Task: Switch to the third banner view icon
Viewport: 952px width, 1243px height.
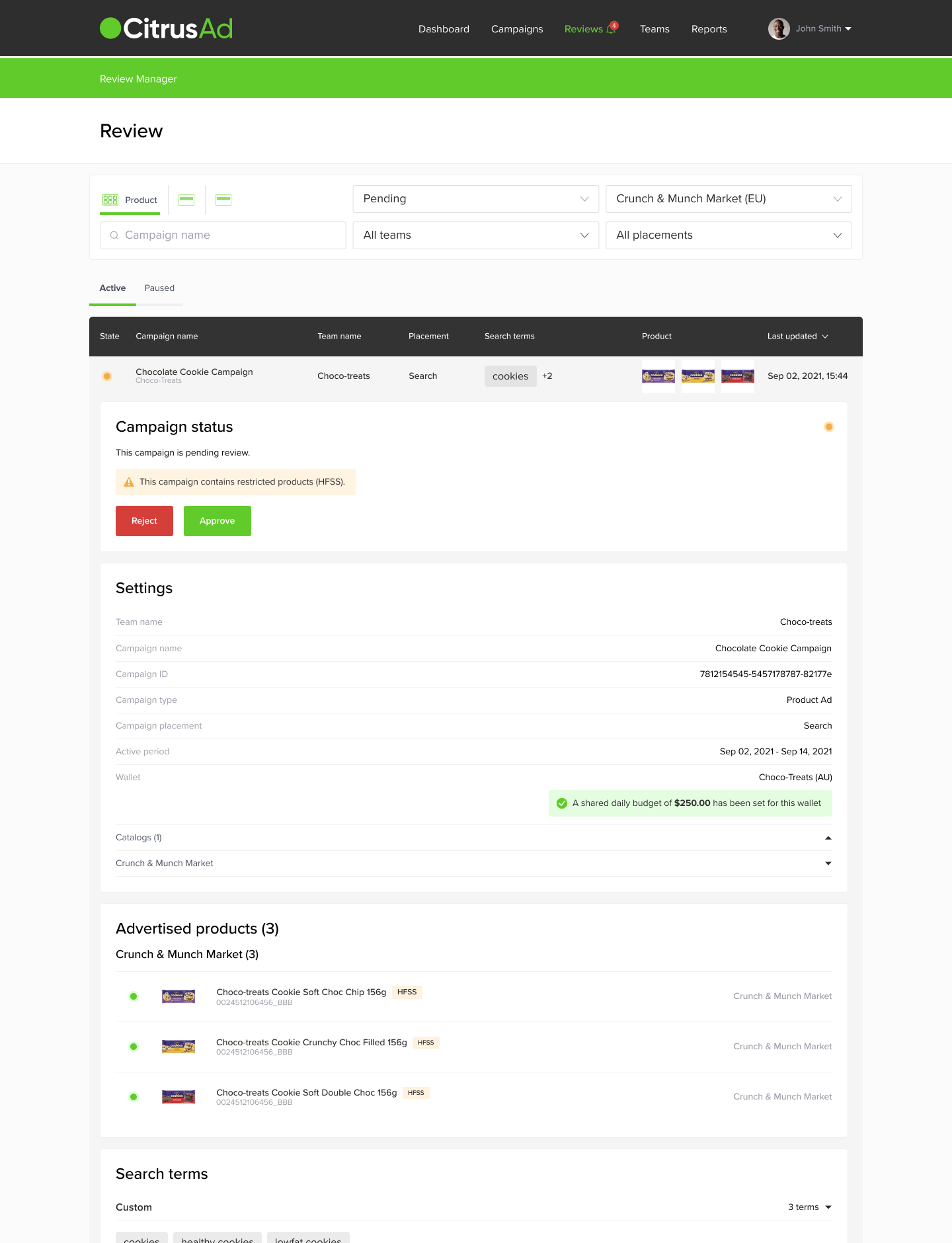Action: pos(223,200)
